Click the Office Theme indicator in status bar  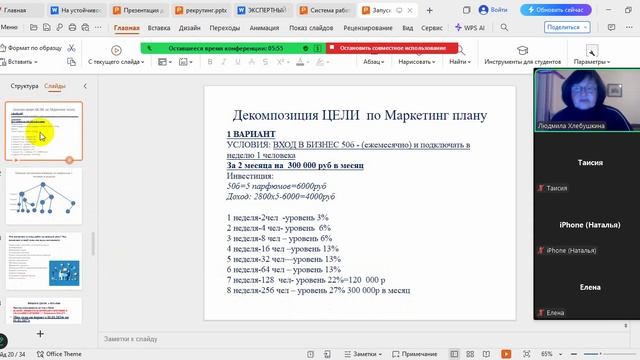coord(59,354)
